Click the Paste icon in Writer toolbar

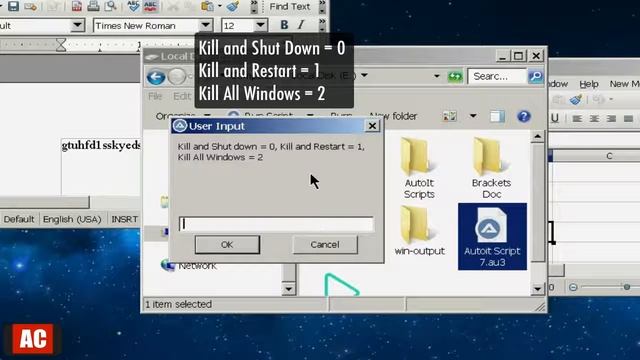207,6
